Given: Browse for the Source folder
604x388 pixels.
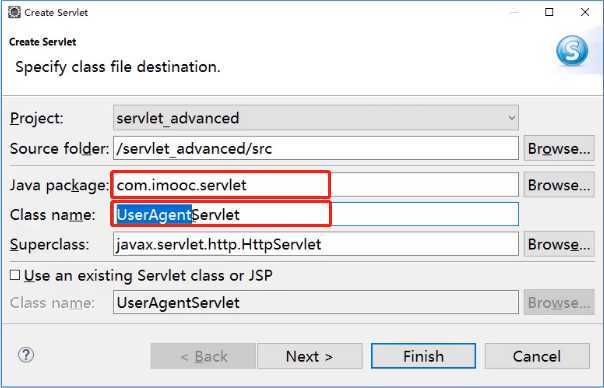Looking at the screenshot, I should click(559, 148).
